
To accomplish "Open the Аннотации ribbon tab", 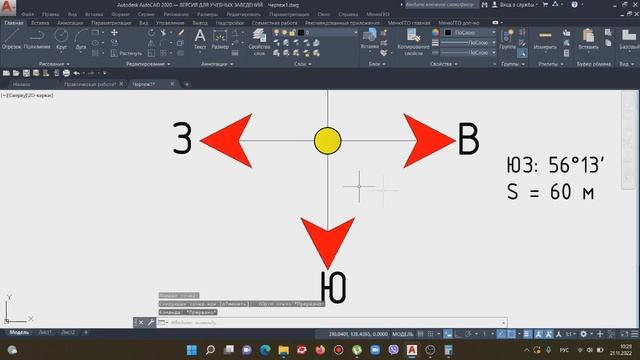I will 70,23.
